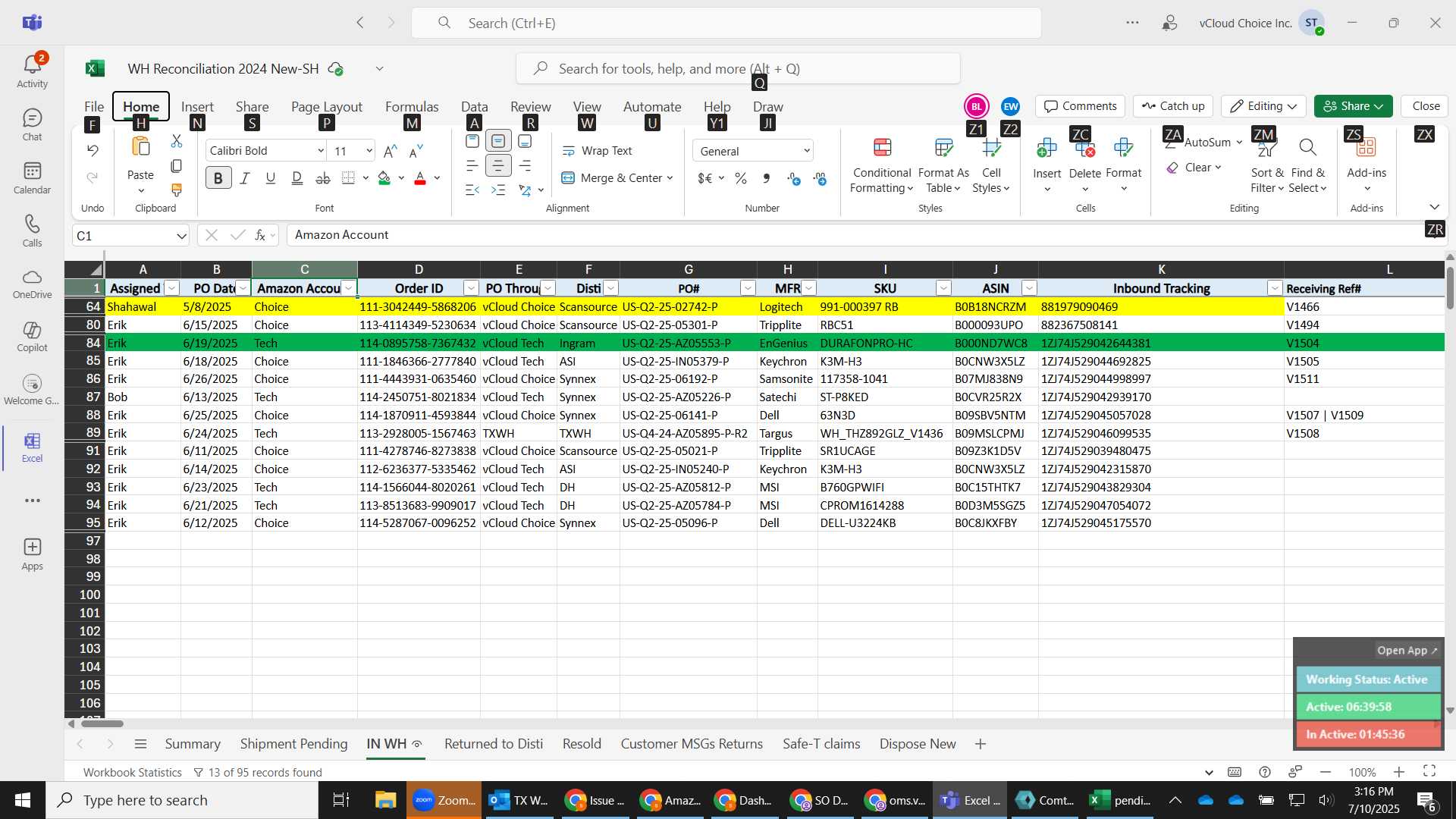Expand the Editing mode dropdown

pos(1291,106)
